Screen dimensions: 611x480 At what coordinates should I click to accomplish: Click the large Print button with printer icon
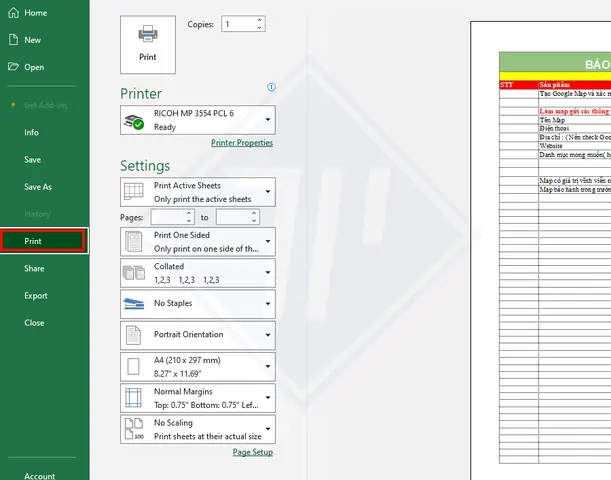[x=148, y=44]
